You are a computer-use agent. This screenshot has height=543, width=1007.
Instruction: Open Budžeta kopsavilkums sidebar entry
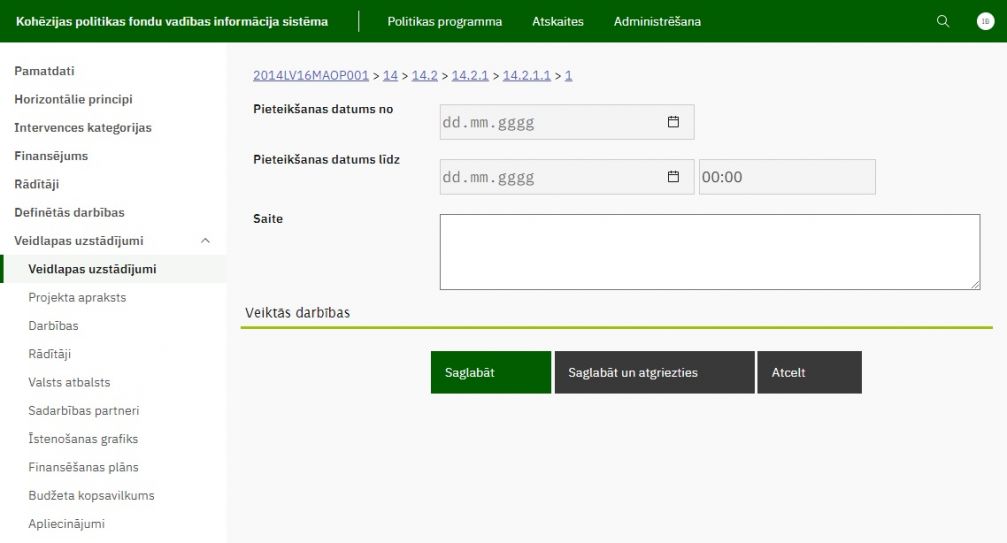coord(91,495)
